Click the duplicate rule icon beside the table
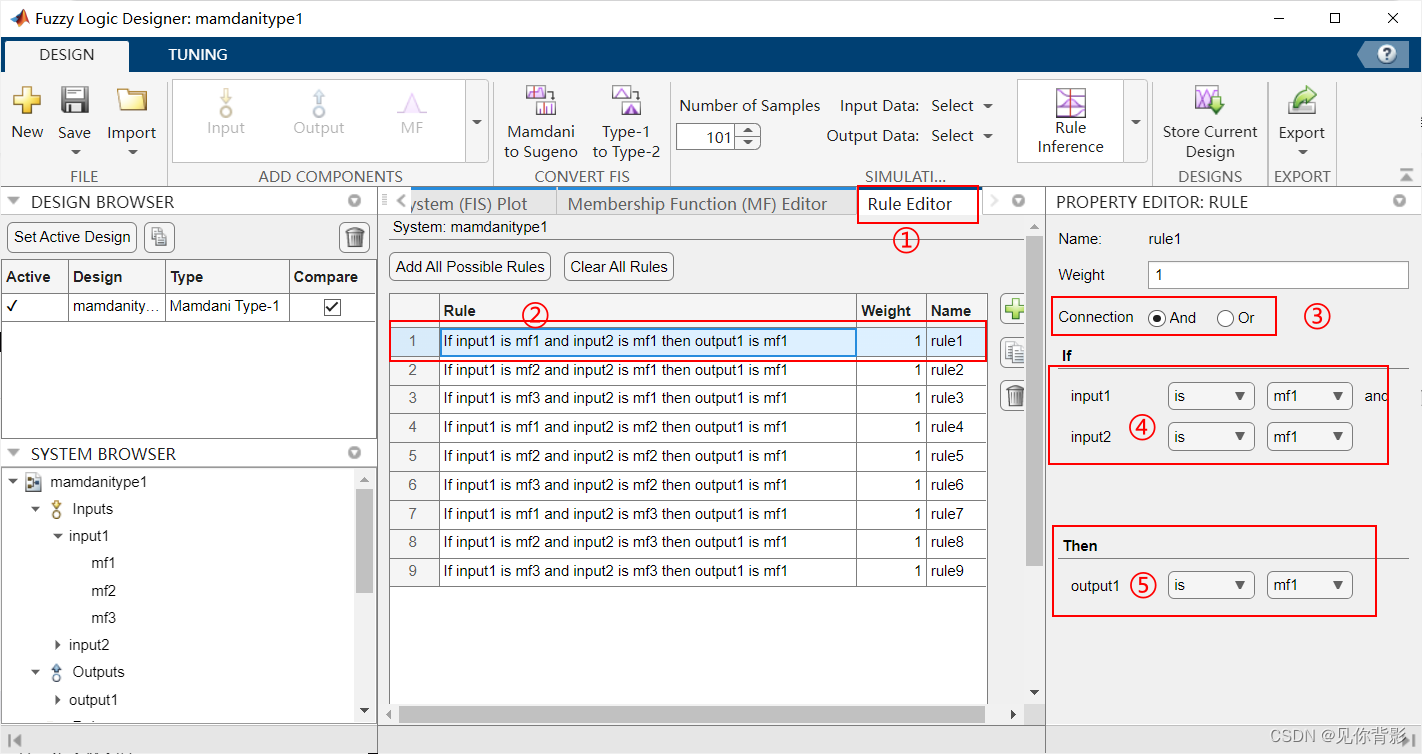This screenshot has width=1422, height=754. (1014, 353)
